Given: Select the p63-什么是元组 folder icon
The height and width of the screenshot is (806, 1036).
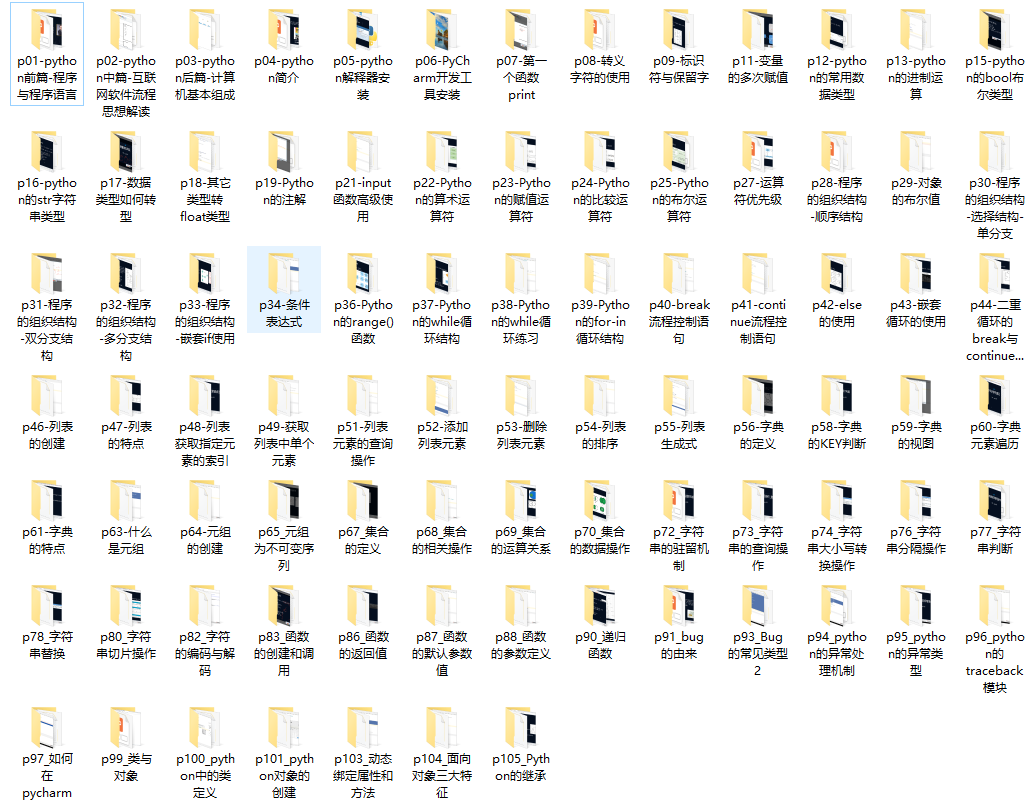Looking at the screenshot, I should tap(126, 501).
